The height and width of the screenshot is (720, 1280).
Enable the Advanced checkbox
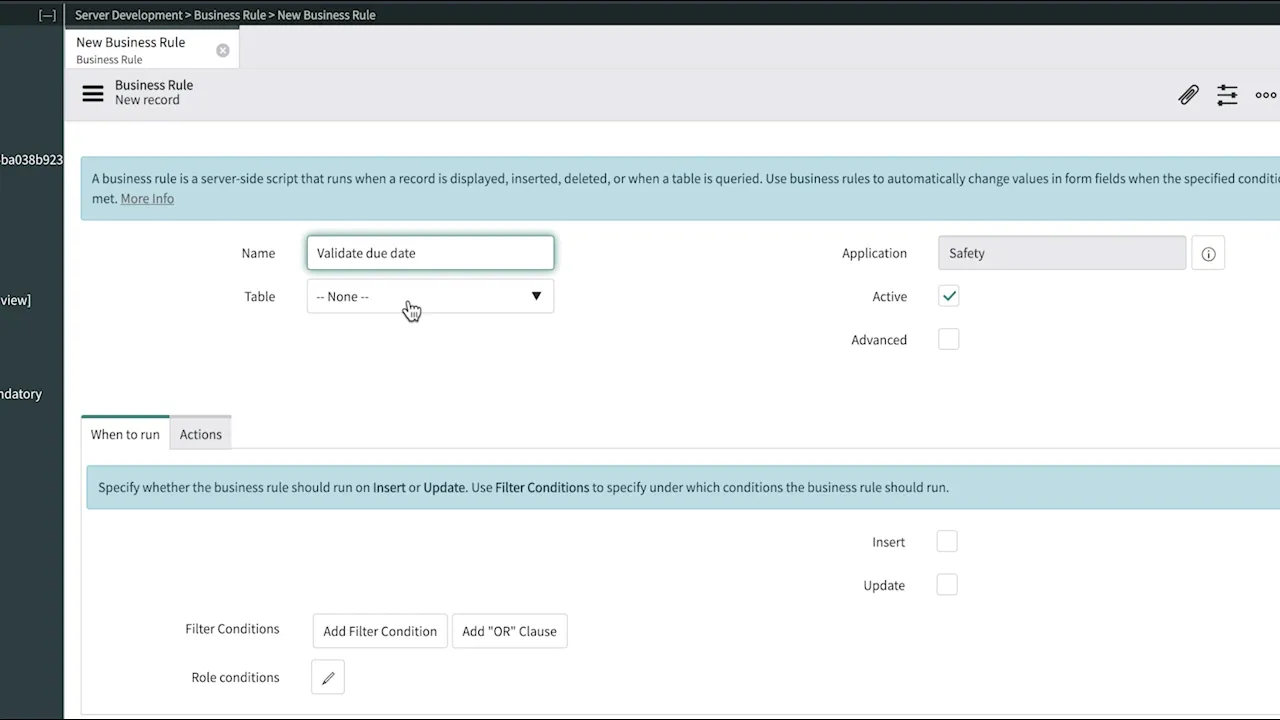[948, 339]
